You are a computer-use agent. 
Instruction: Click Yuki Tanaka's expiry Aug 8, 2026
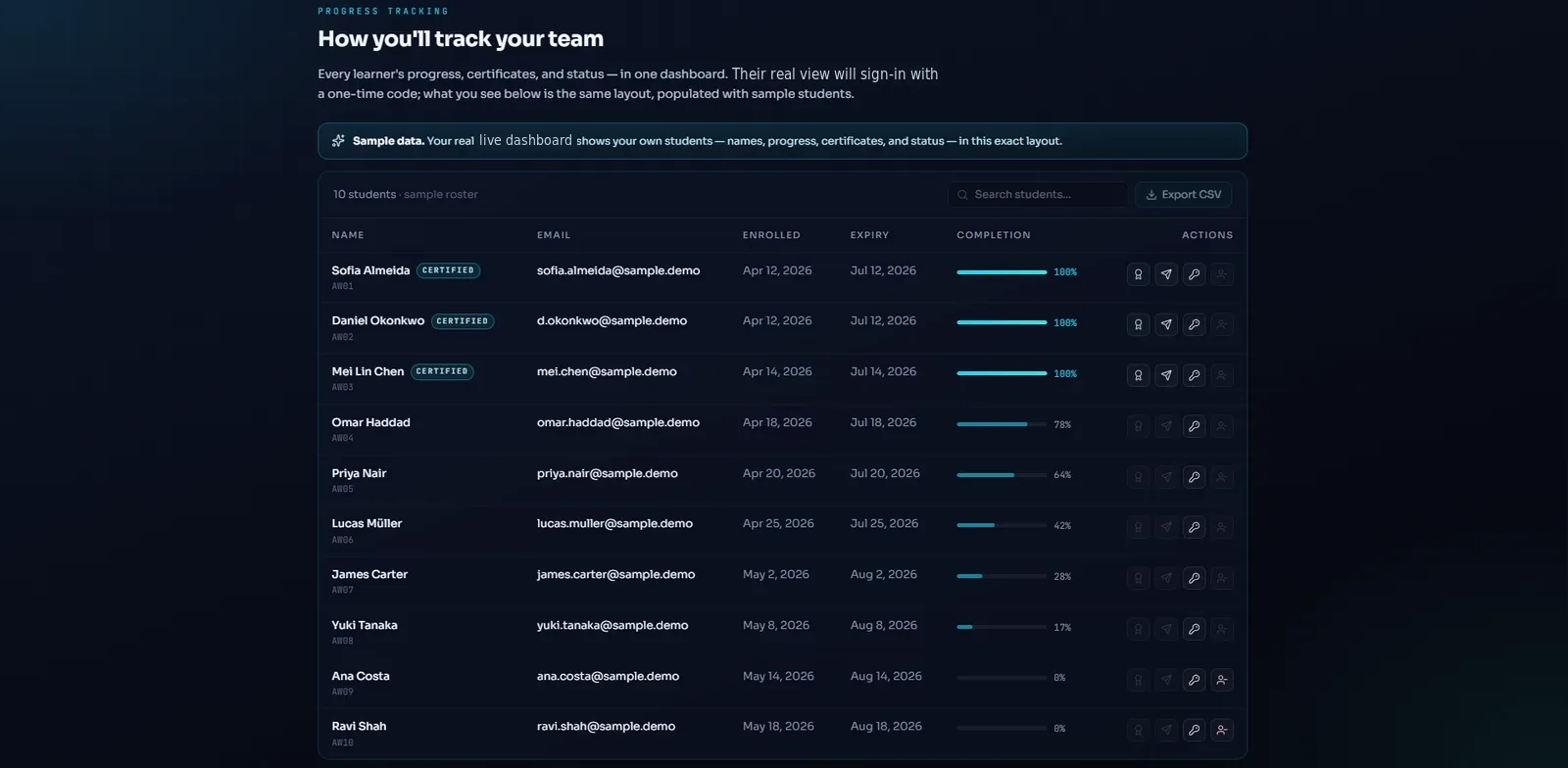(884, 625)
